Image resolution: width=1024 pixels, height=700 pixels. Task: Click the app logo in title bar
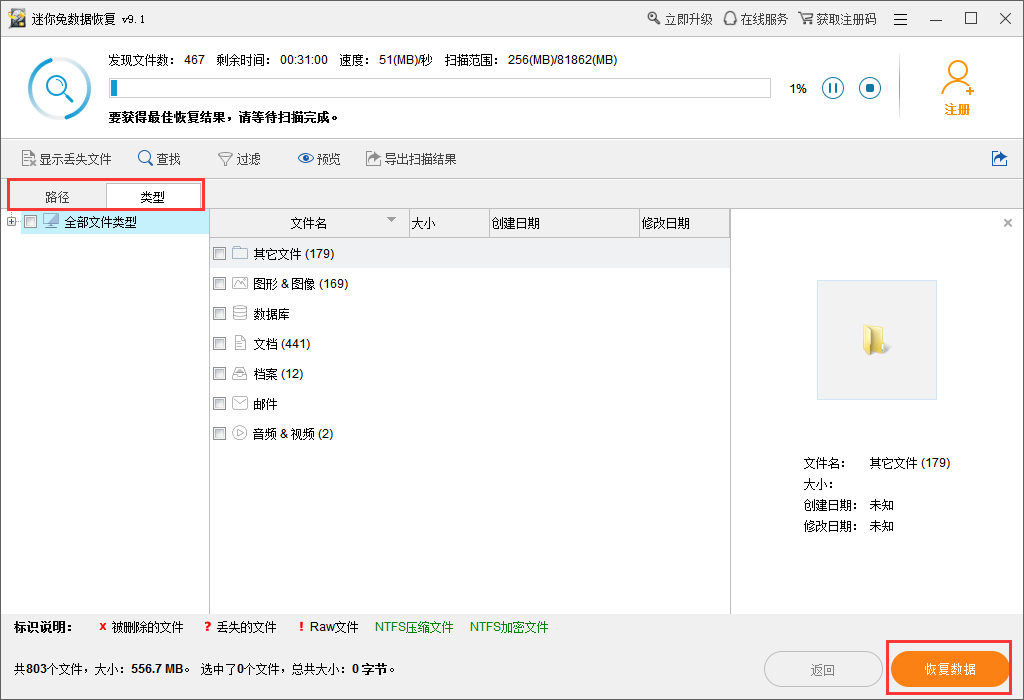(x=16, y=18)
